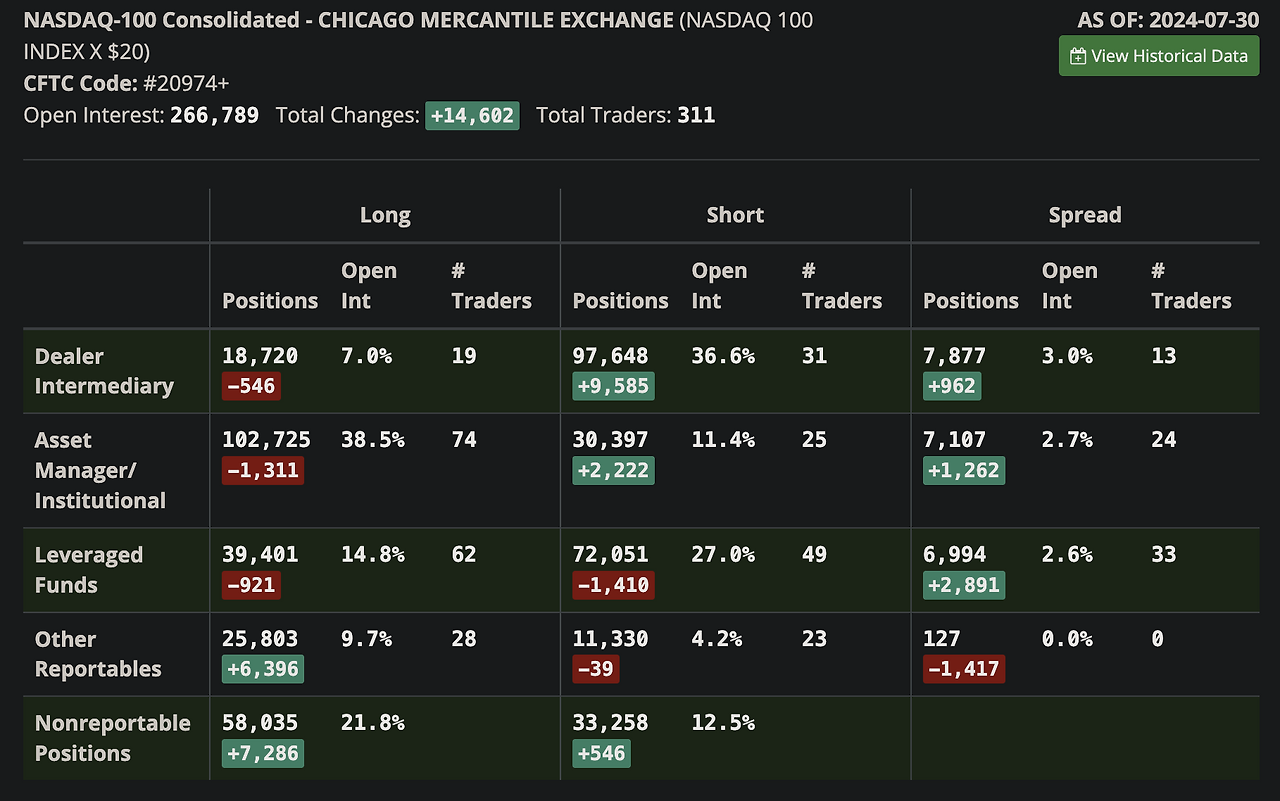The width and height of the screenshot is (1280, 801).
Task: Select the Leveraged Funds row label
Action: click(90, 570)
